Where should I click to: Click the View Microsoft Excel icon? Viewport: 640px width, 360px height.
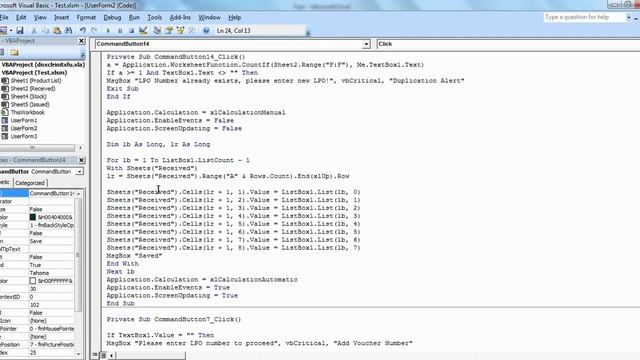click(x=3, y=31)
